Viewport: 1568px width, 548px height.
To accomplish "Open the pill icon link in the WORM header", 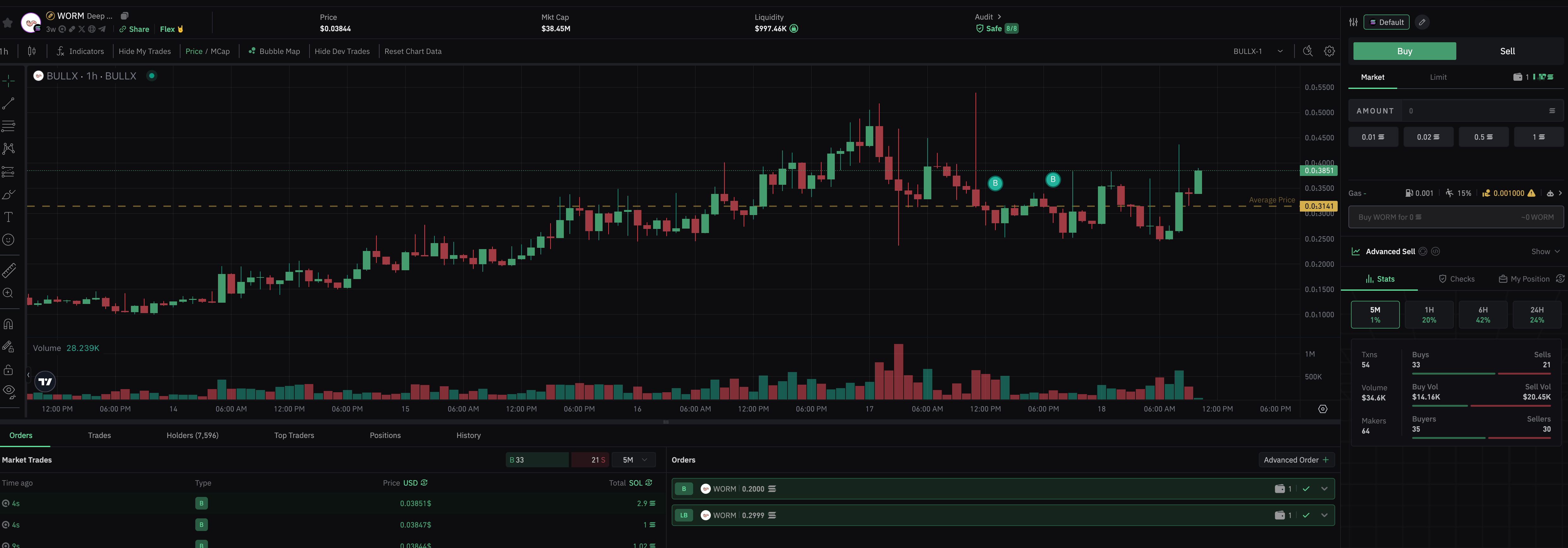I will (x=72, y=29).
